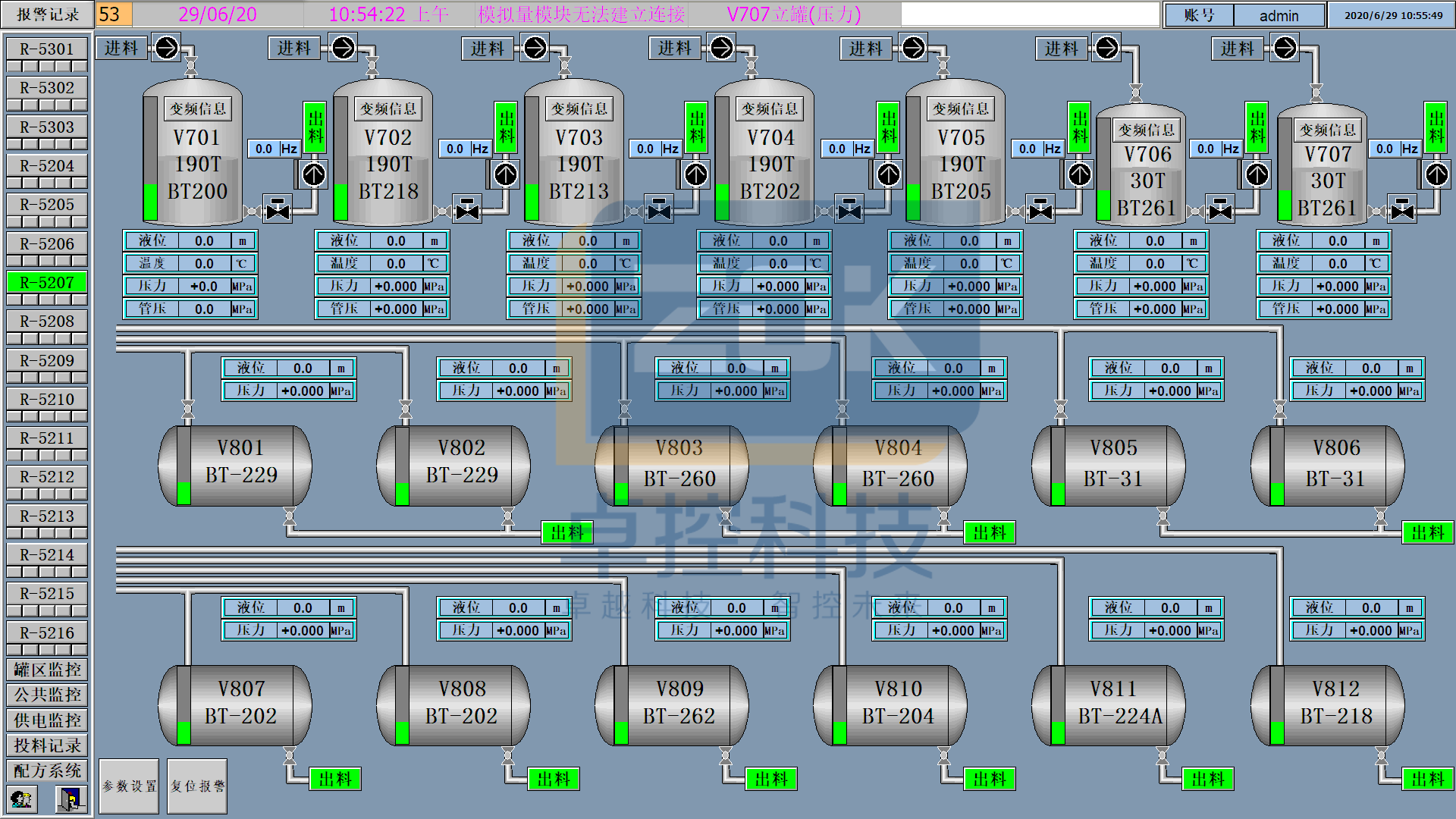Toggle the V703 outlet valve
Screen dimensions: 1456x819
(x=659, y=209)
